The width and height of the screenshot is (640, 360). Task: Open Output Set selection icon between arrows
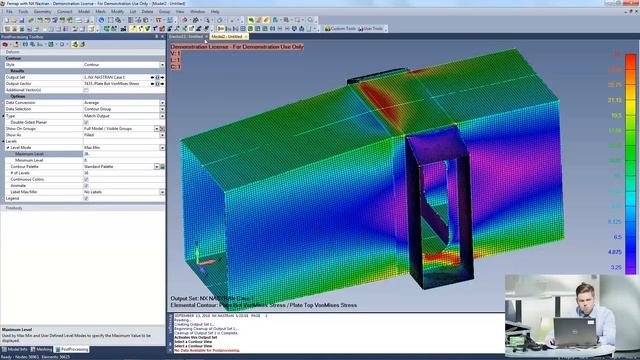tap(158, 77)
